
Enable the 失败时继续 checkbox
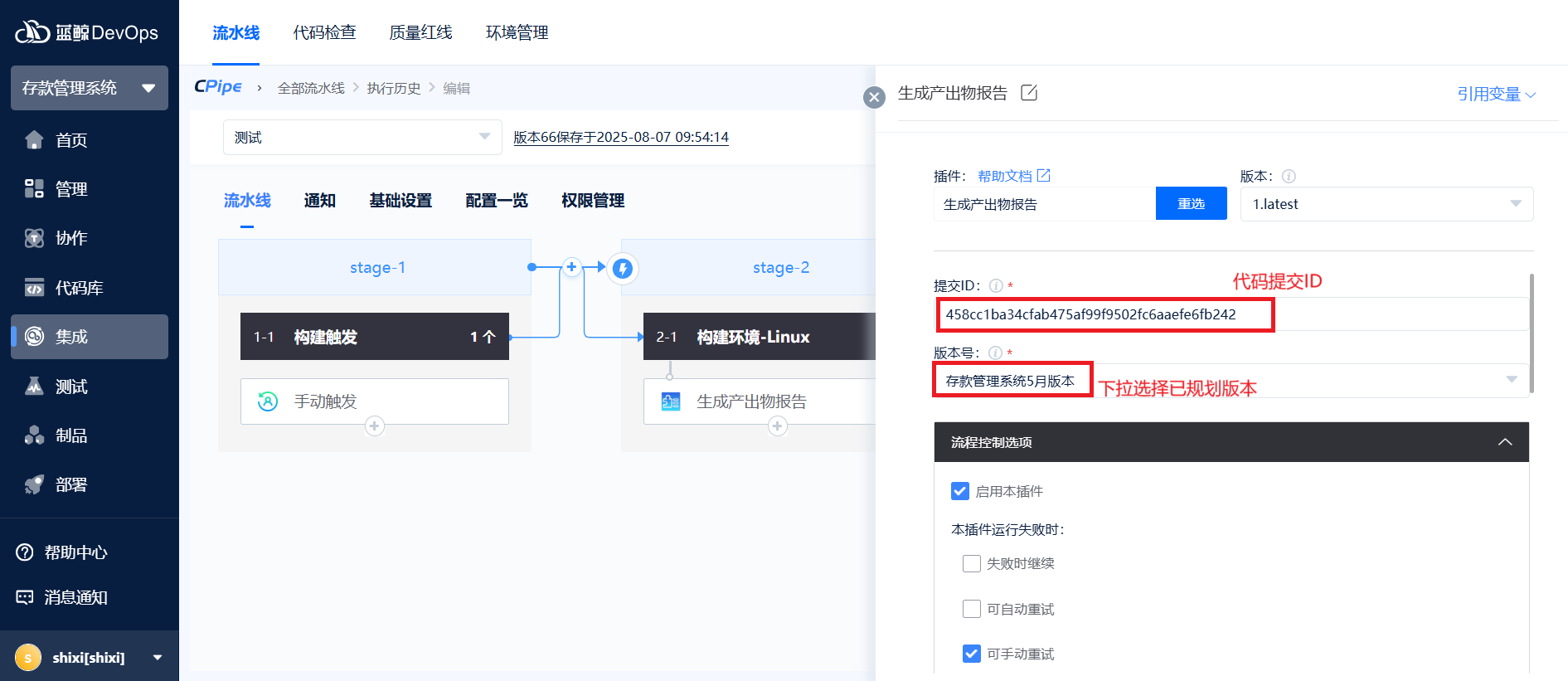point(972,564)
